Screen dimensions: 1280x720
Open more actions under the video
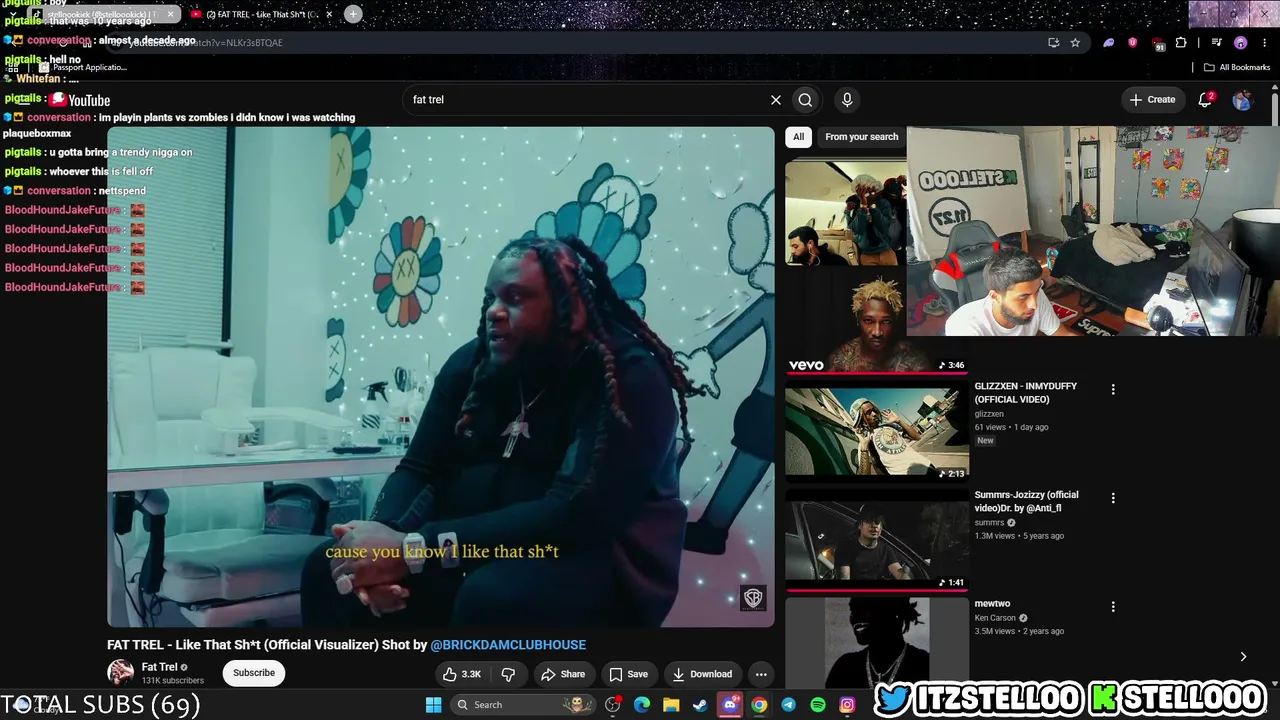761,674
